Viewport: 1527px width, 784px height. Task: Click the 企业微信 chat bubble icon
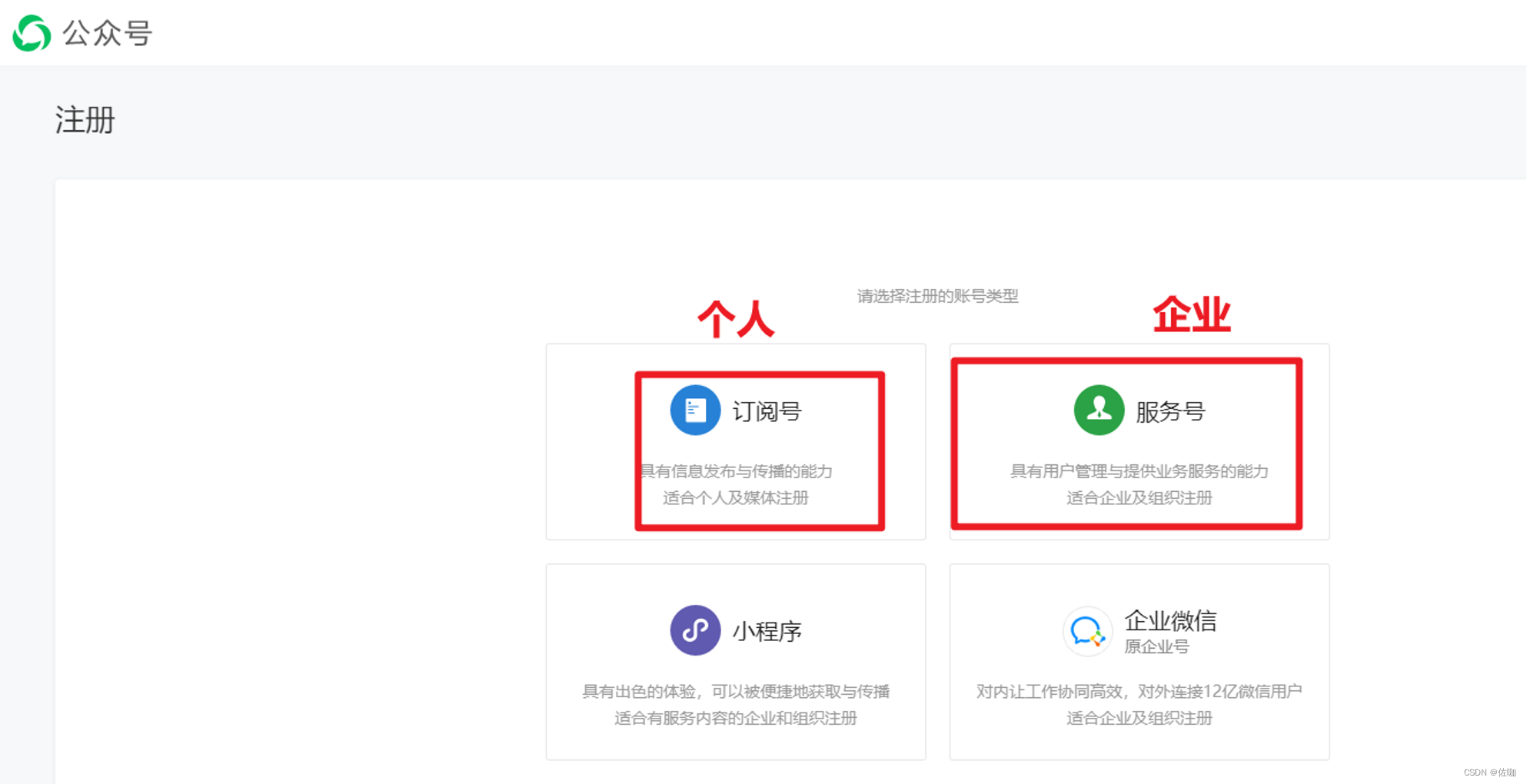coord(1087,632)
